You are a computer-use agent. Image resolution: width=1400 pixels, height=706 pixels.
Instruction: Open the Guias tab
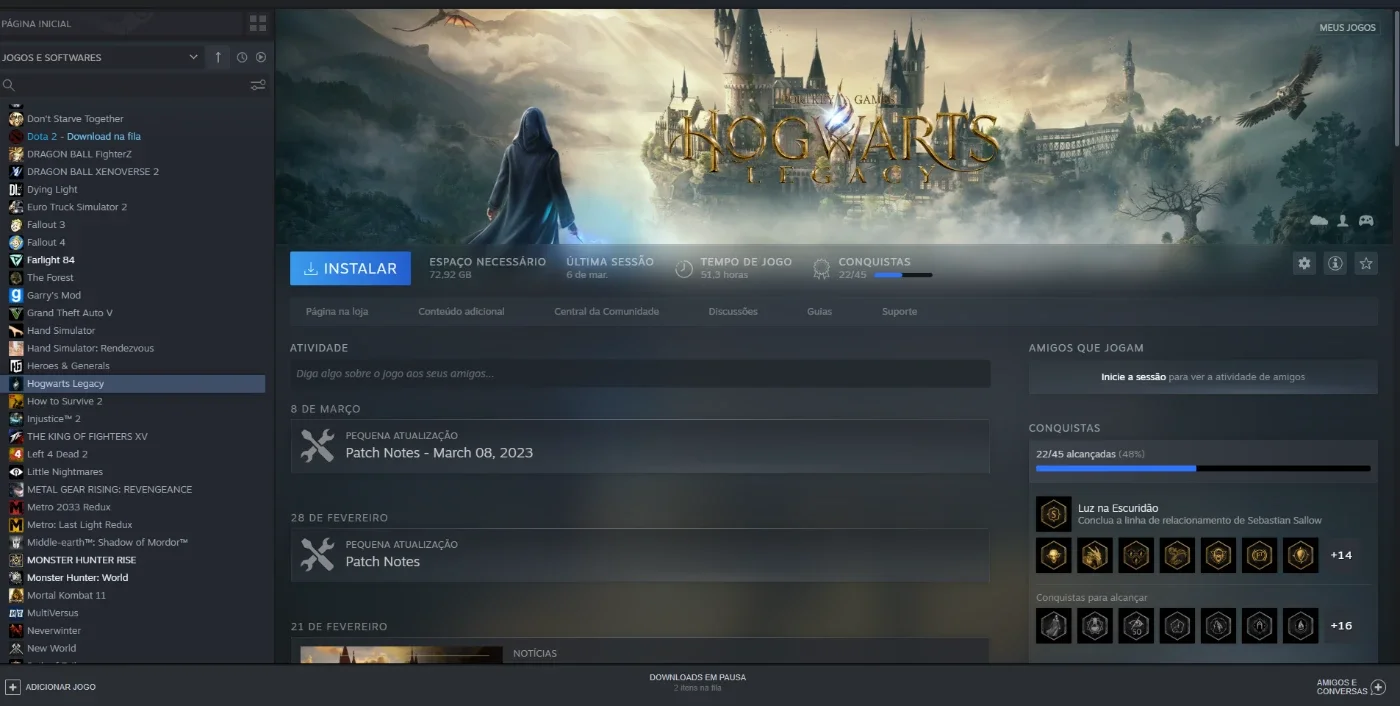[819, 311]
